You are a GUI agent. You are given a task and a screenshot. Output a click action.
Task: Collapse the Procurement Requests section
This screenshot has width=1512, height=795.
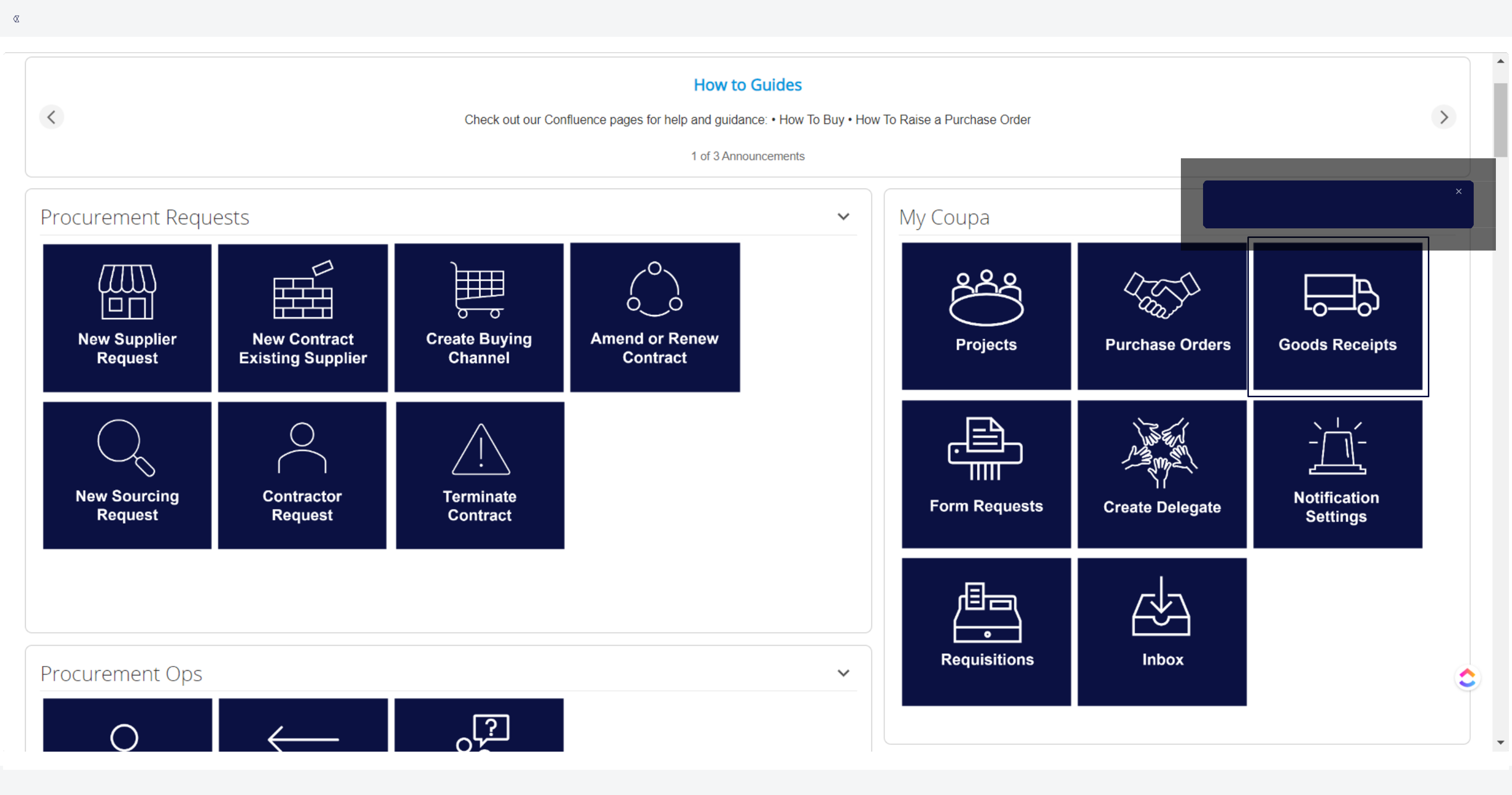pyautogui.click(x=844, y=217)
